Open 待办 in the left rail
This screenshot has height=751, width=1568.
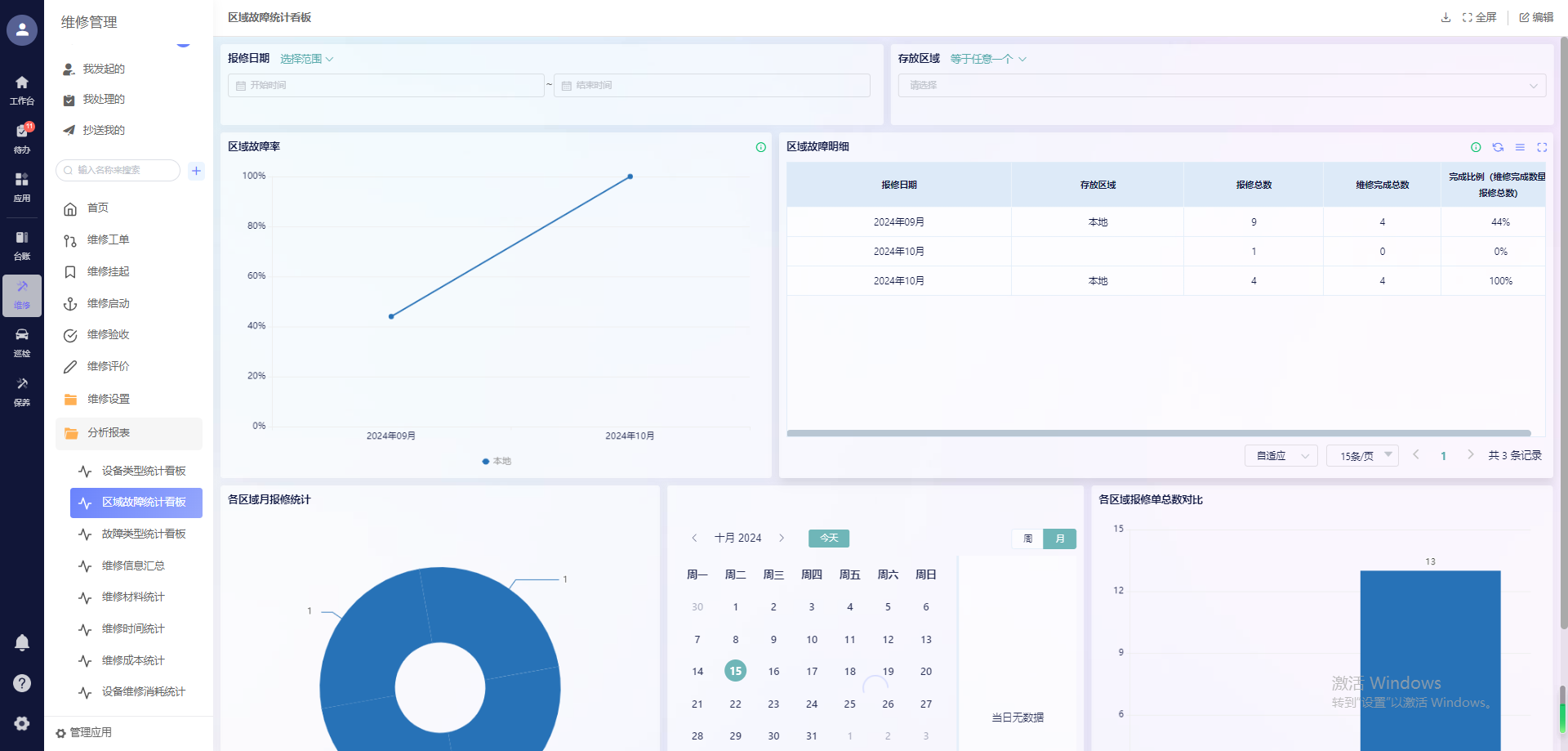coord(22,137)
